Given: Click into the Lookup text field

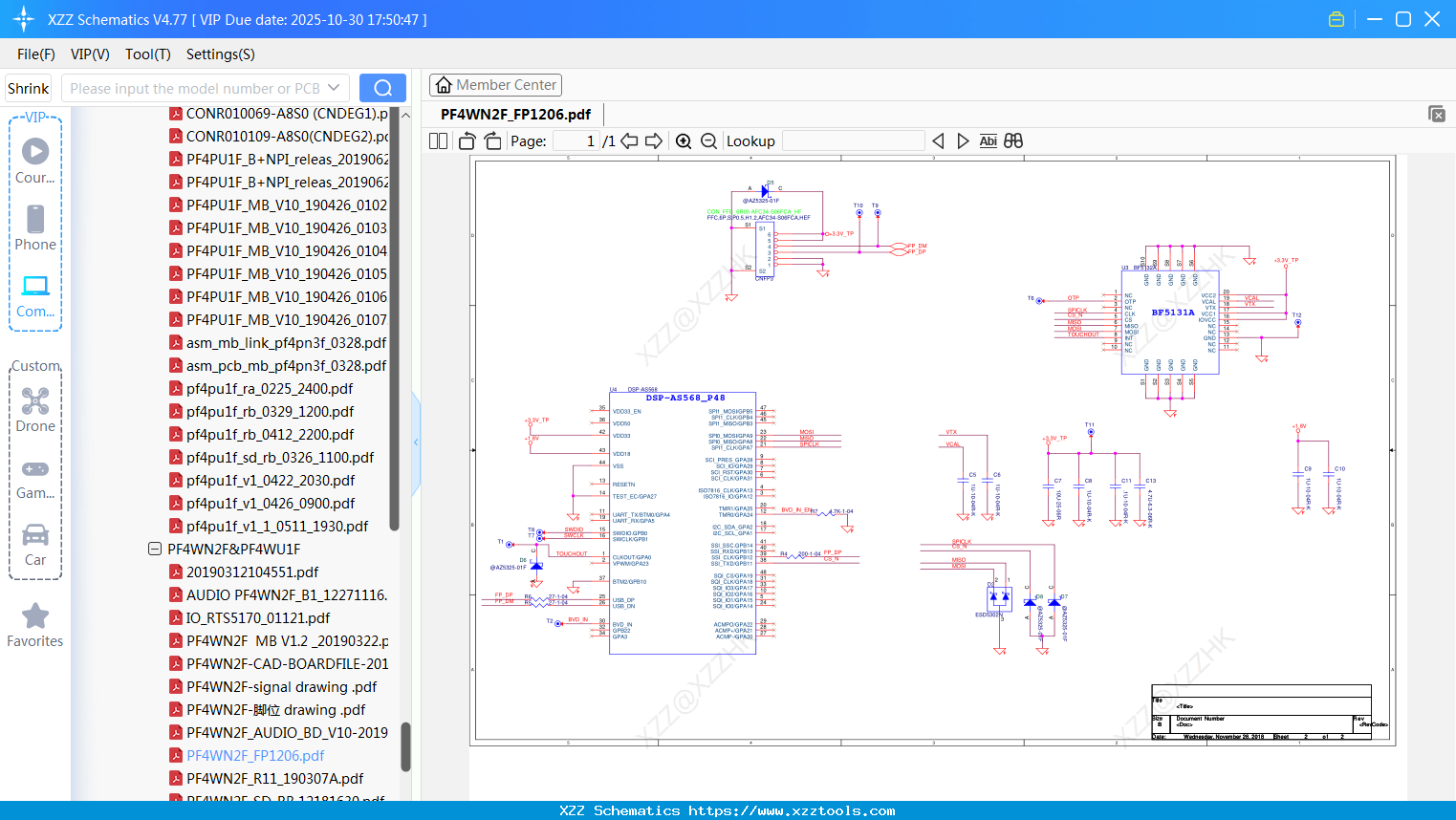Looking at the screenshot, I should click(x=853, y=141).
